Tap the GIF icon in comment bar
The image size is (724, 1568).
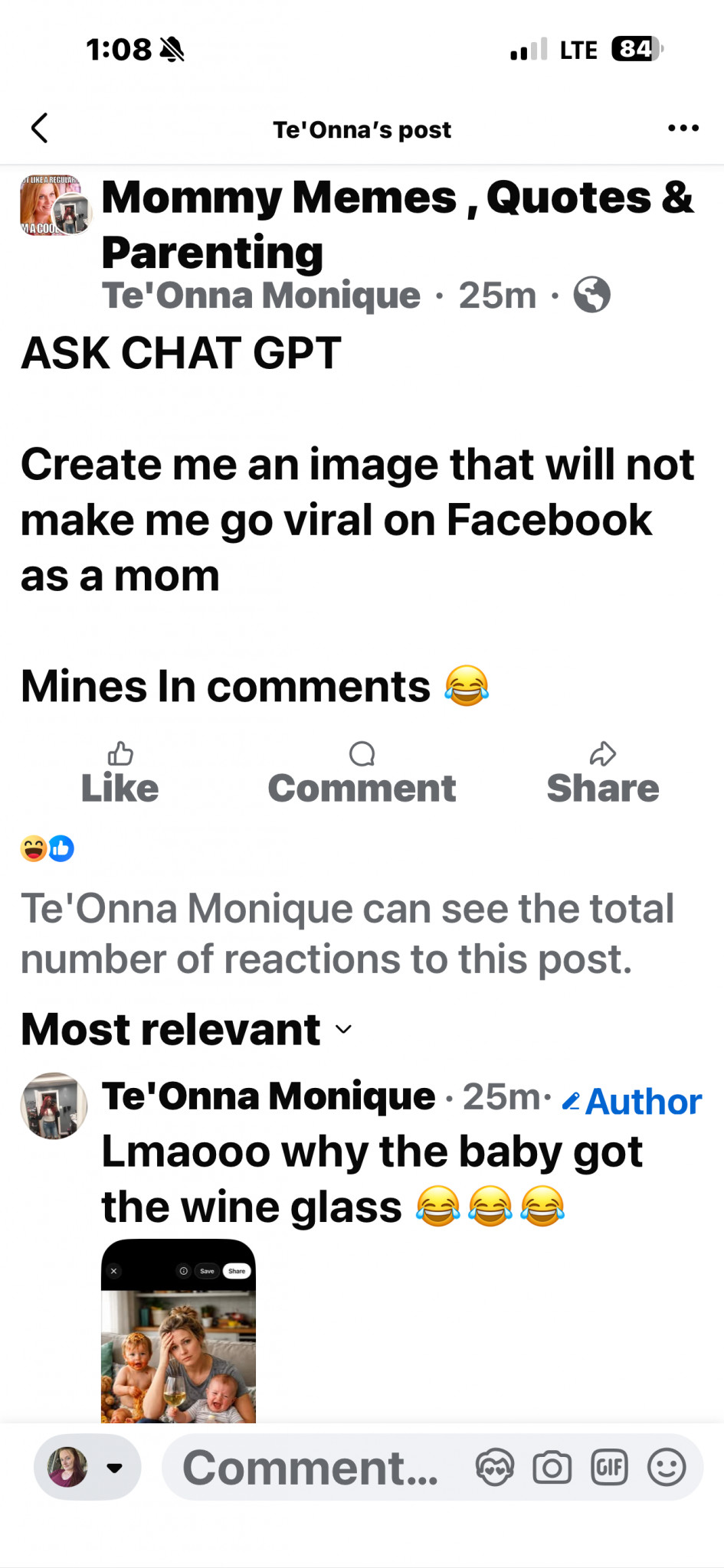(x=609, y=1468)
